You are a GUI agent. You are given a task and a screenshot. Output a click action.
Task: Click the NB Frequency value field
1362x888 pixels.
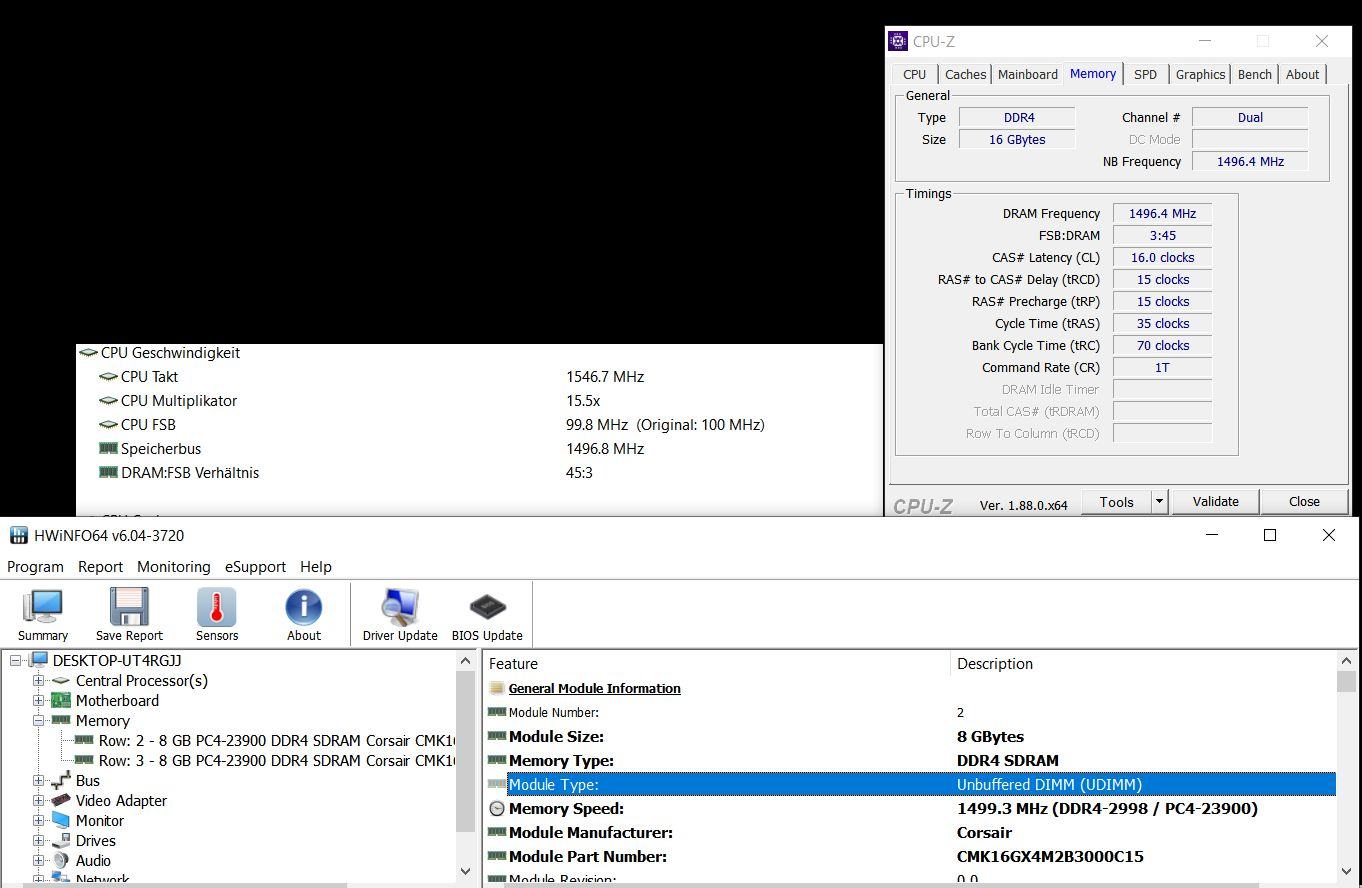(1250, 161)
